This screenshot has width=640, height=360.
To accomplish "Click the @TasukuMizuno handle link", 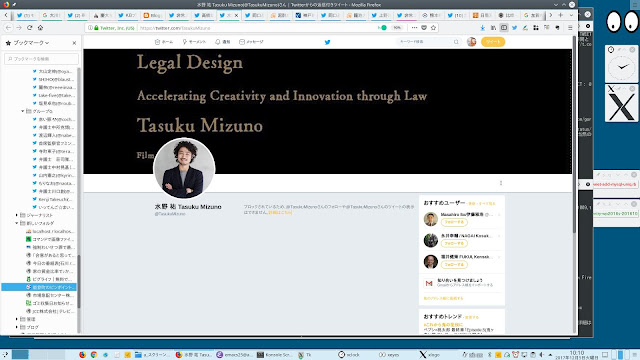I will (170, 214).
